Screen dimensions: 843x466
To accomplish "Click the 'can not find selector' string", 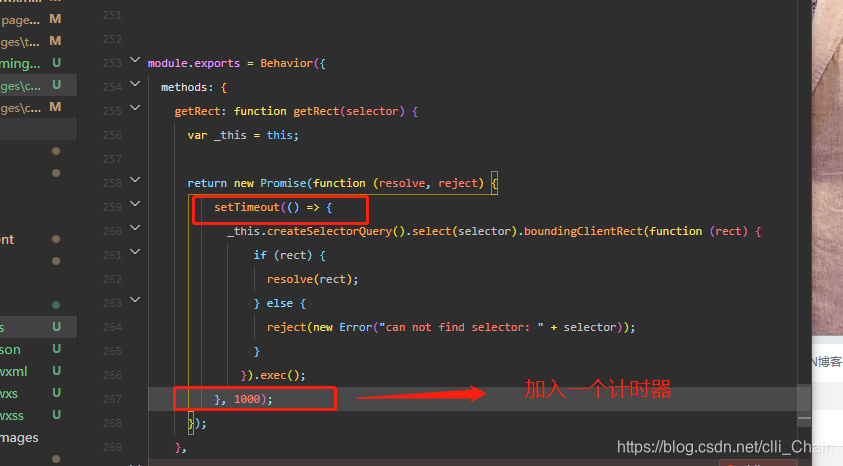I will 461,327.
